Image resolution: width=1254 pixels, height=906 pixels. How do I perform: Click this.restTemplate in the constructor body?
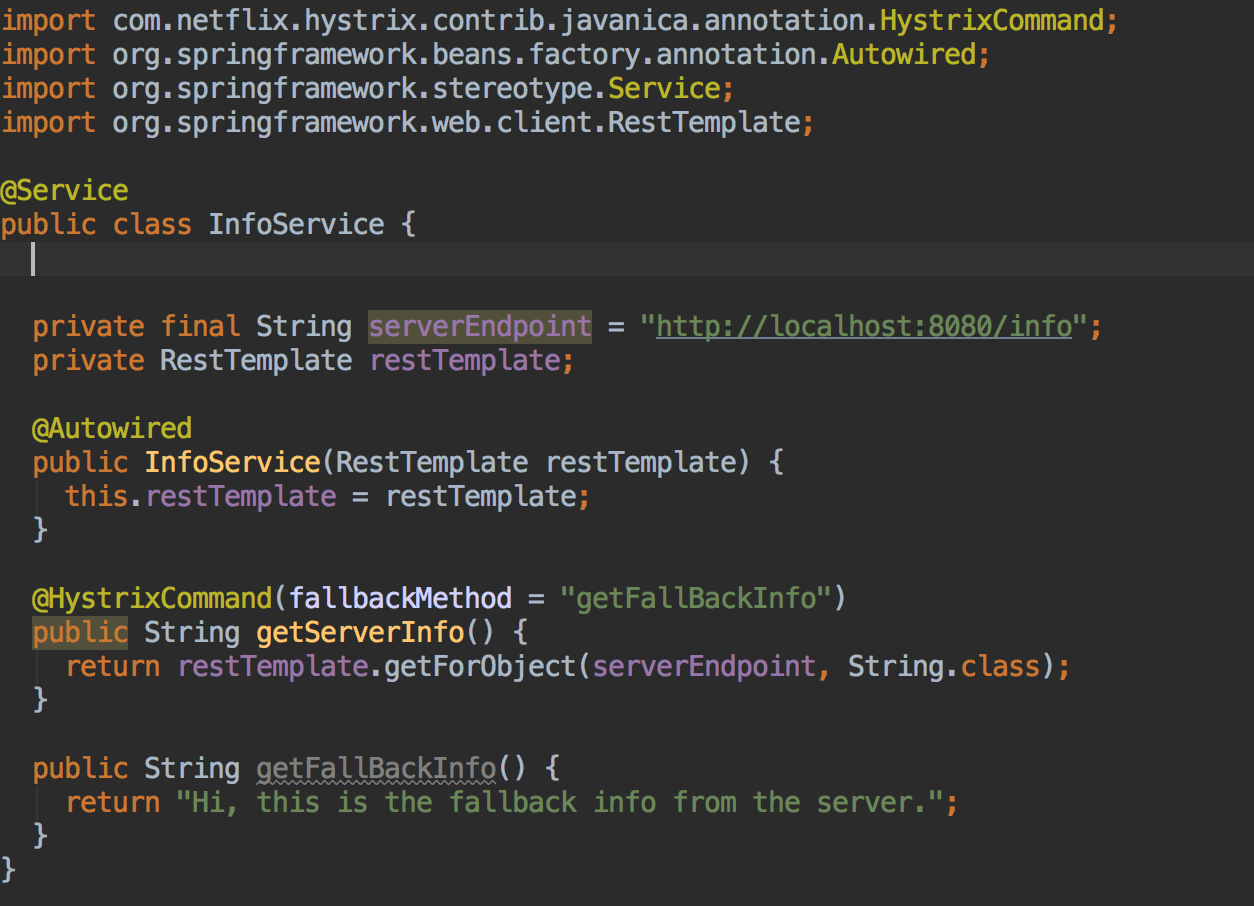pyautogui.click(x=200, y=496)
